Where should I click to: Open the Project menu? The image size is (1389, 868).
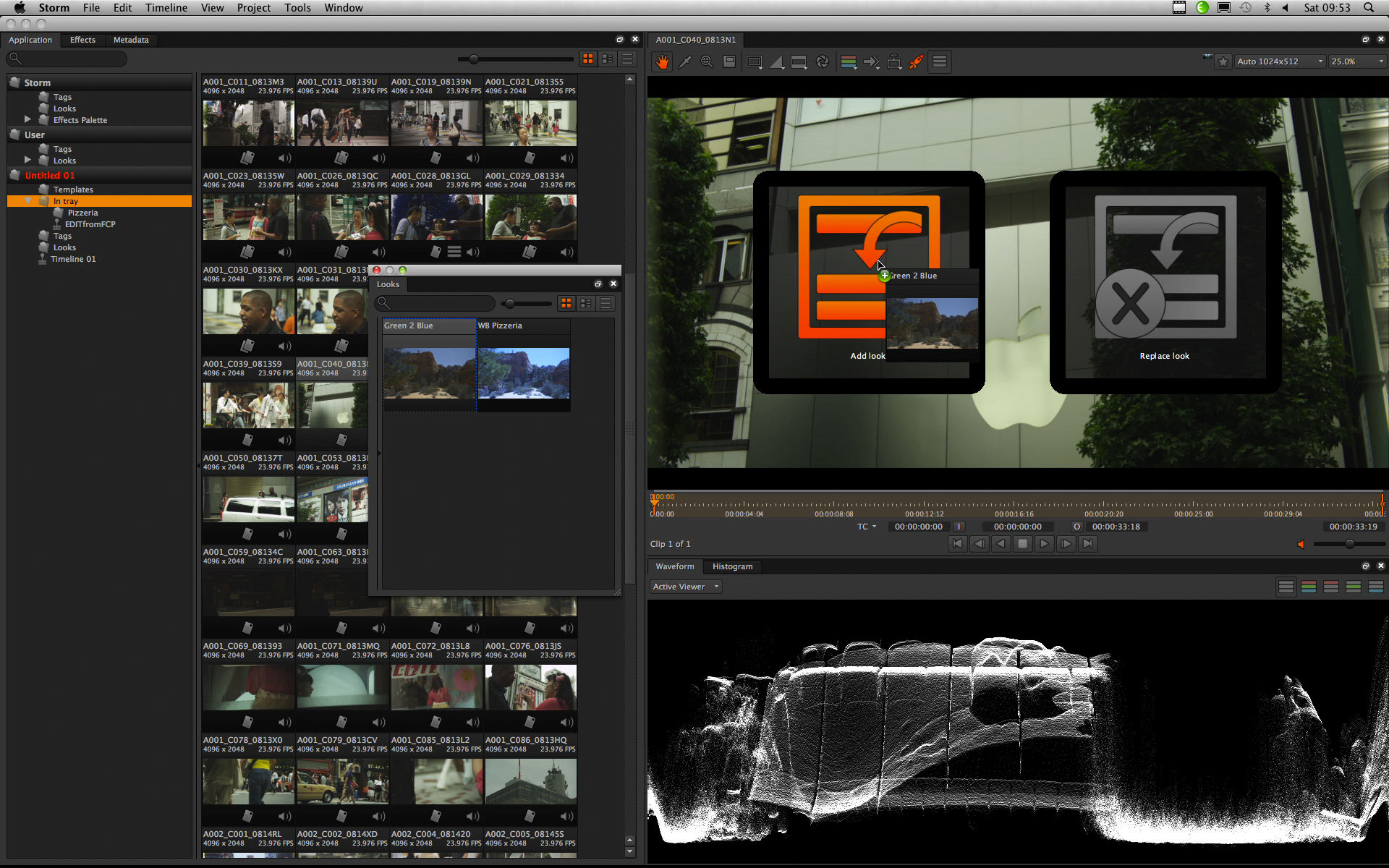pos(253,8)
